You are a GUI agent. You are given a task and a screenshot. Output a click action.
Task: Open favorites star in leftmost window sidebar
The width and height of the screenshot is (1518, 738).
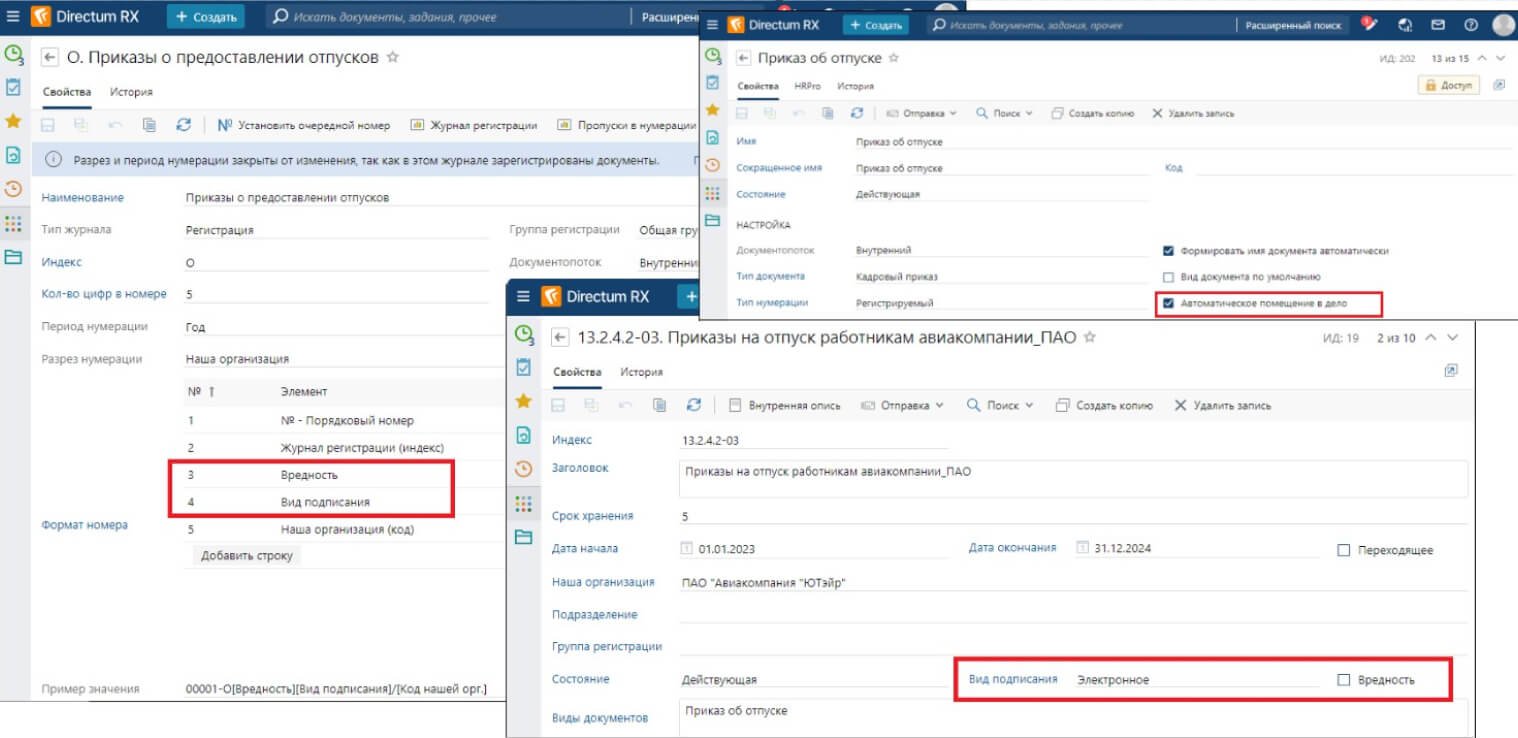coord(13,121)
